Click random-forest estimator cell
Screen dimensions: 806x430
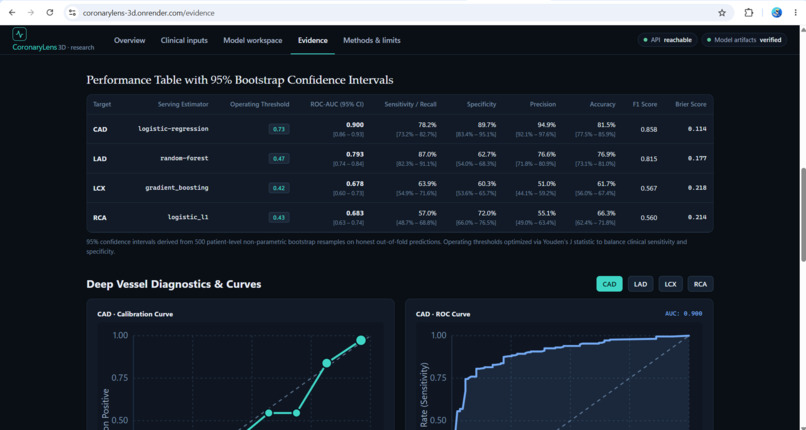[184, 158]
